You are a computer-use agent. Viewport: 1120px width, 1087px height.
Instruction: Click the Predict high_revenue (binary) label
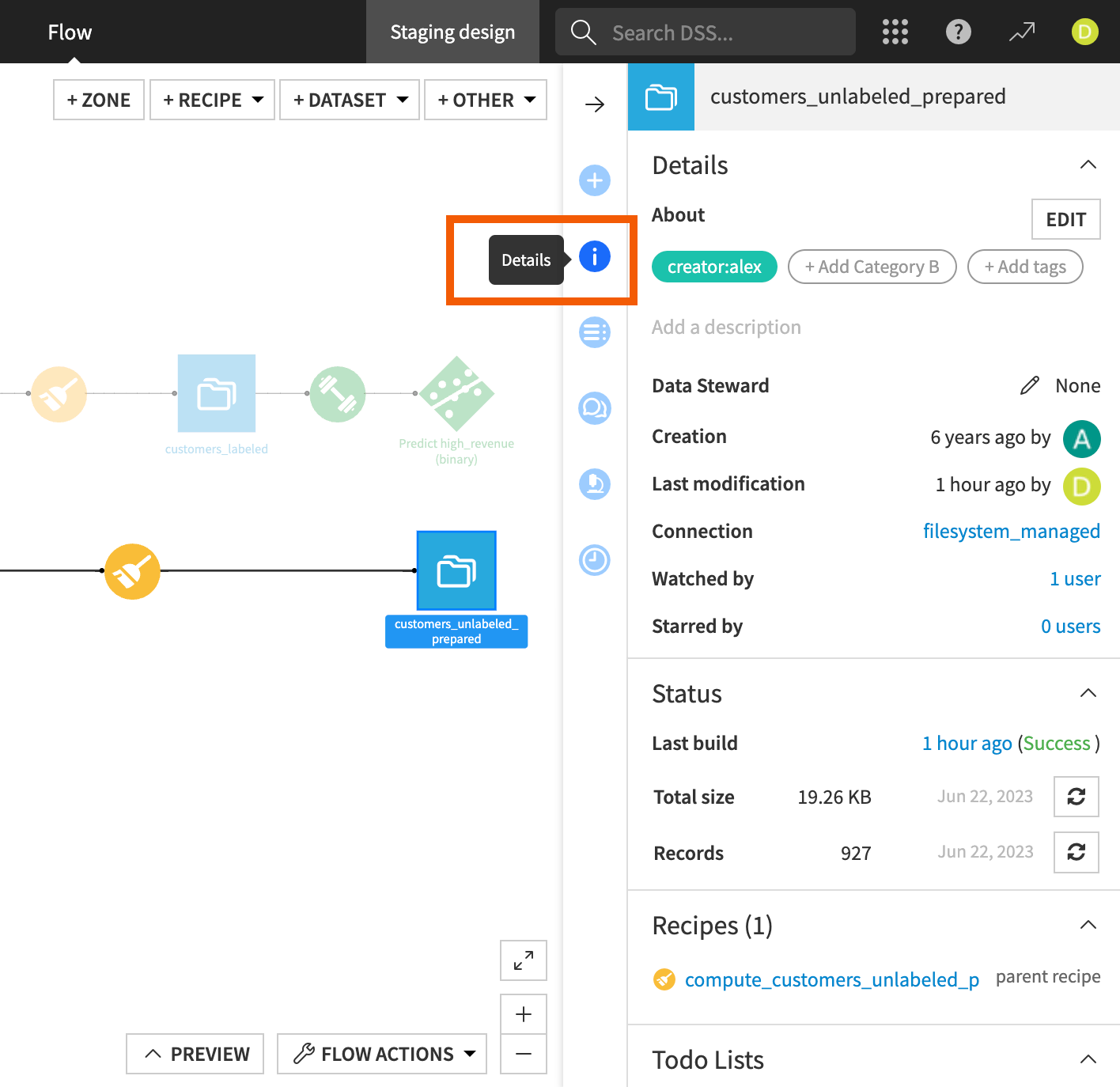[456, 451]
